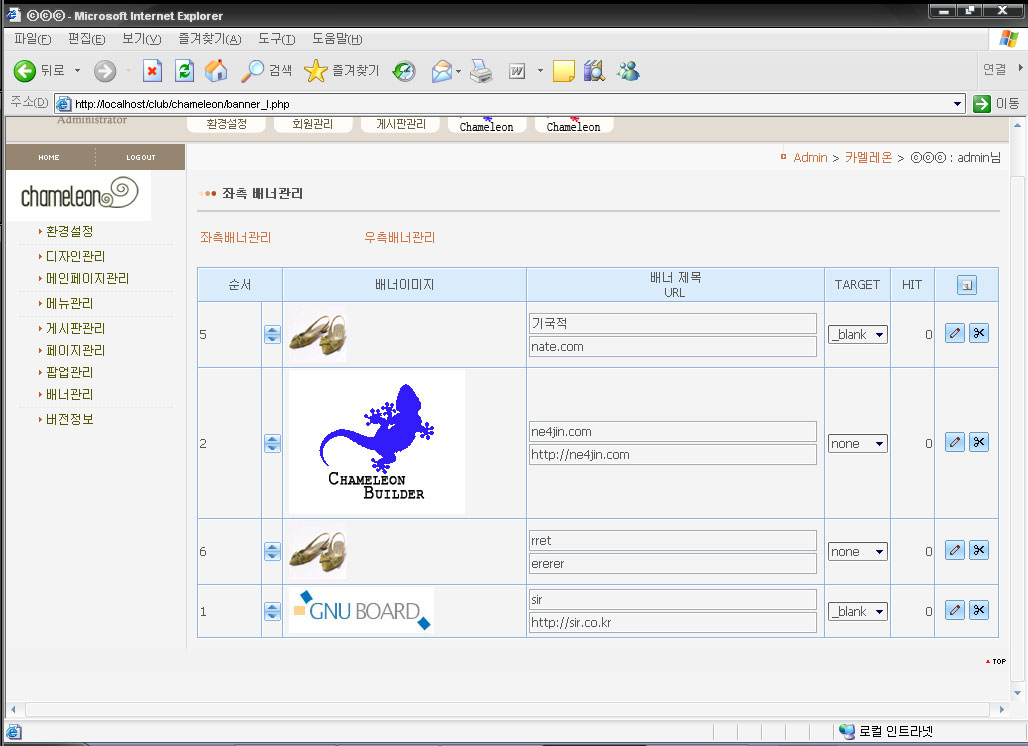
Task: Click the 우측배너관리 link
Action: click(400, 238)
